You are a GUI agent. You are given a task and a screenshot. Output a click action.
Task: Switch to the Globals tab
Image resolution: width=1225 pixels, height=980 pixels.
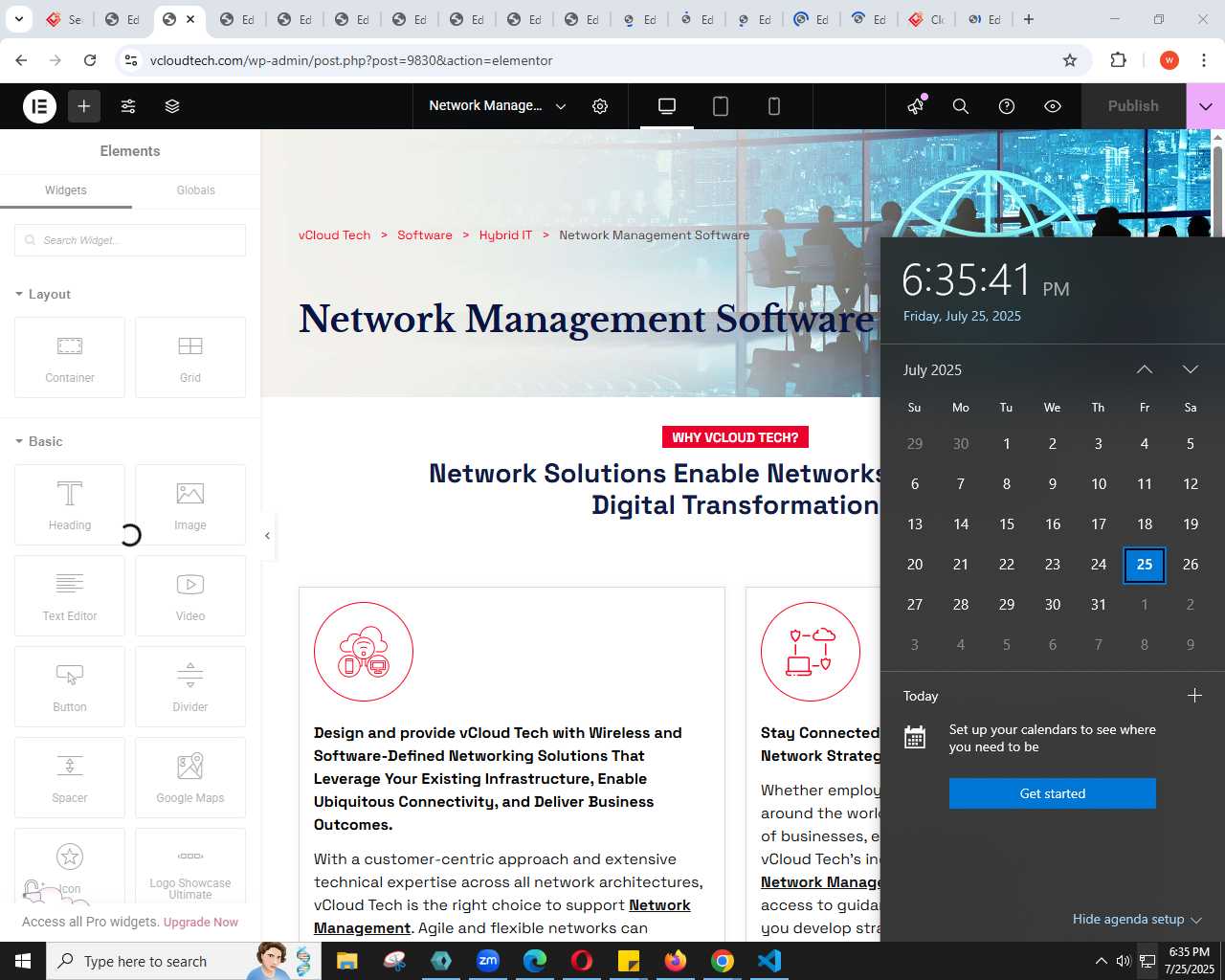click(195, 190)
